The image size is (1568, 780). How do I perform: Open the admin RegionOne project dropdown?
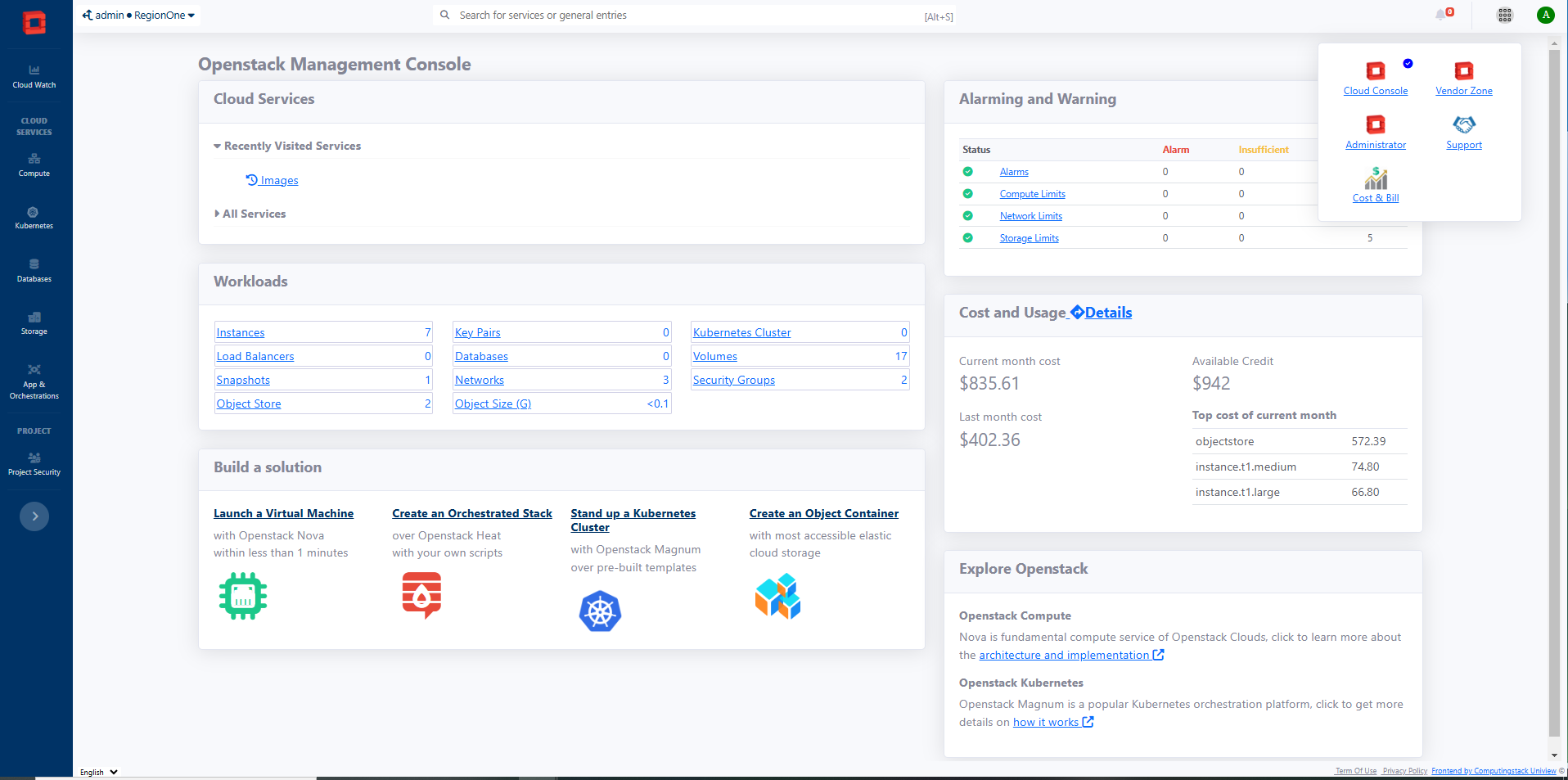click(x=138, y=15)
